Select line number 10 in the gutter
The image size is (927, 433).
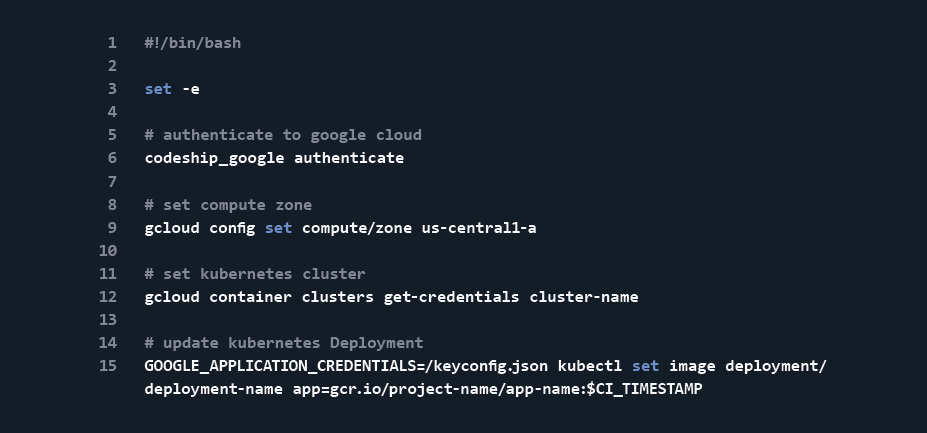108,251
